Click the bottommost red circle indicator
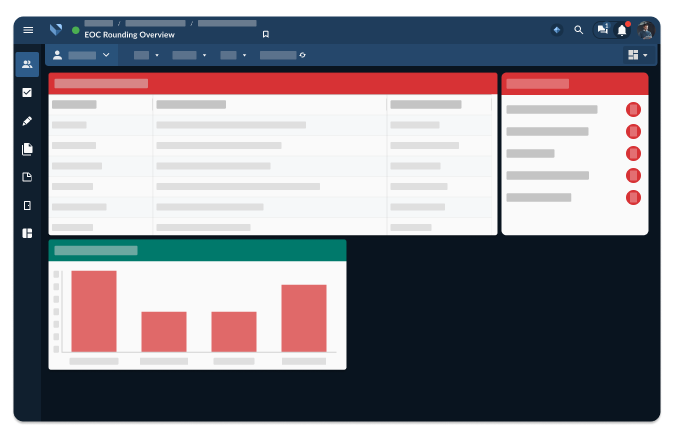 [x=633, y=198]
